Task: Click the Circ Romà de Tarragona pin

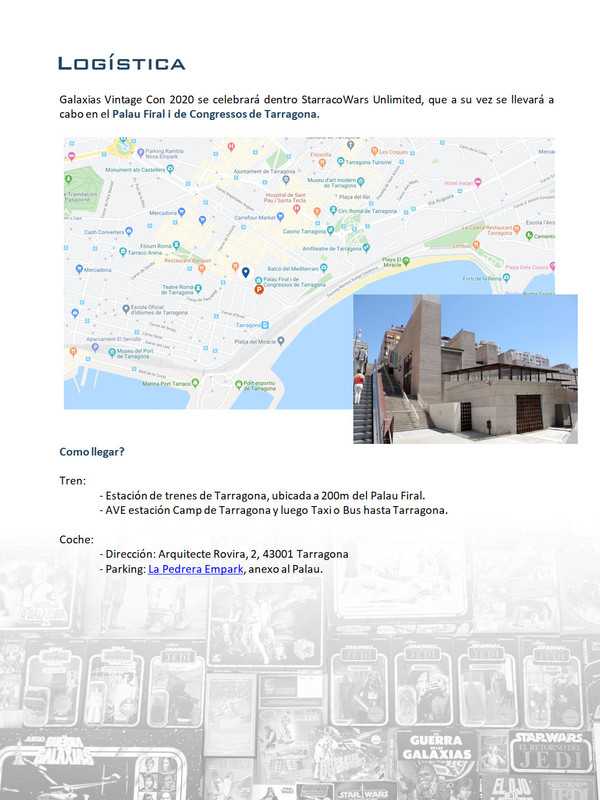Action: click(x=333, y=210)
